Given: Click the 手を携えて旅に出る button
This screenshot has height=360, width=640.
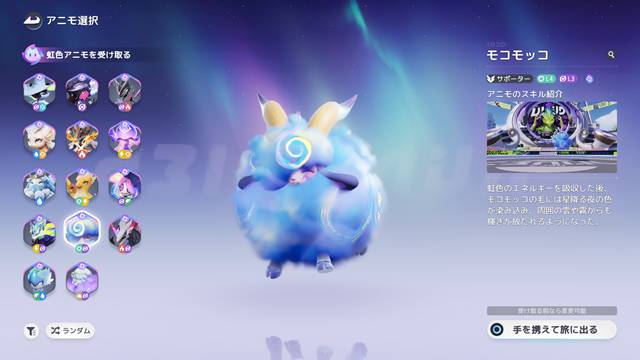Looking at the screenshot, I should 552,329.
